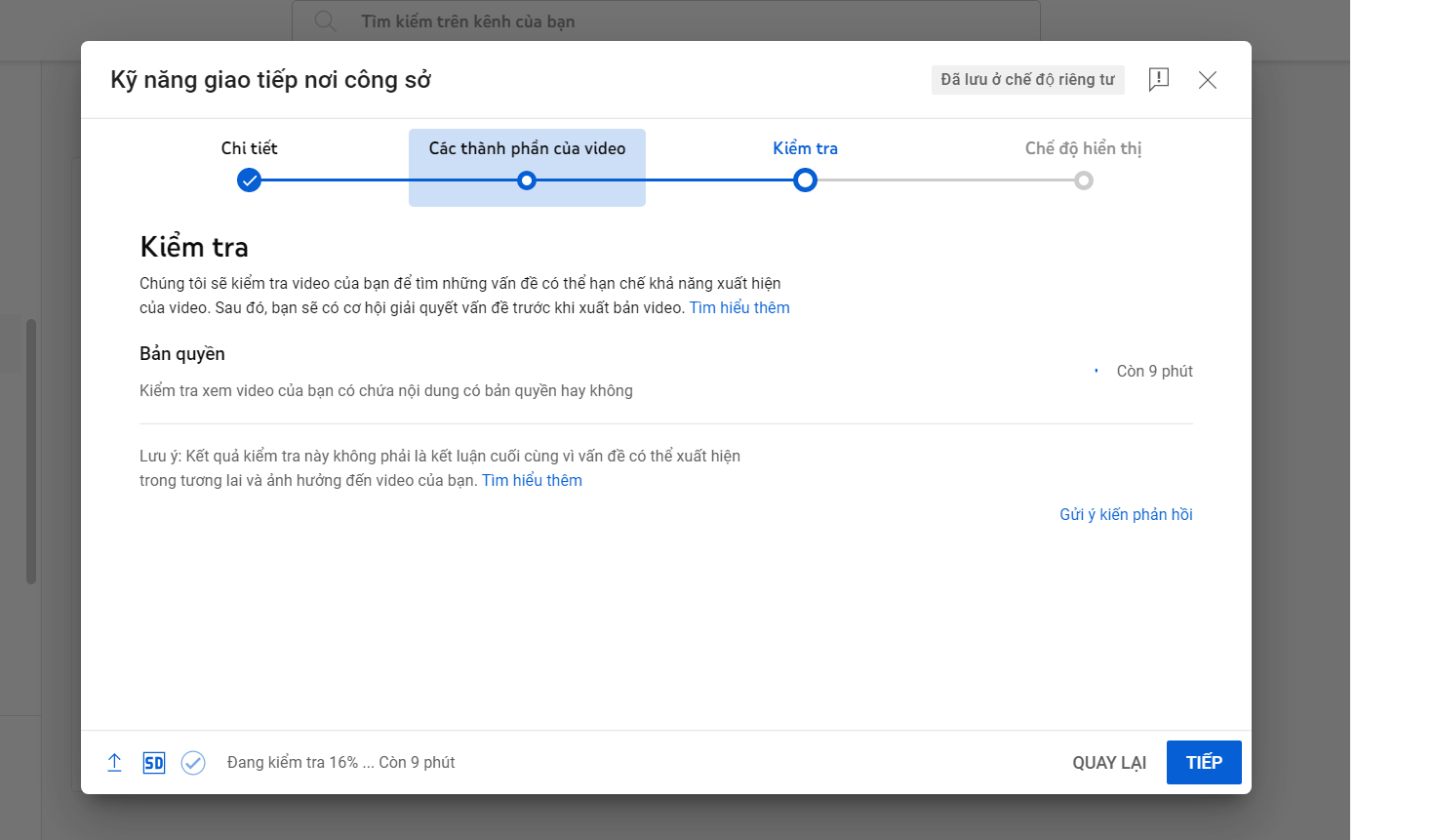Open the Chi tiết step tab
The image size is (1436, 840).
250,148
